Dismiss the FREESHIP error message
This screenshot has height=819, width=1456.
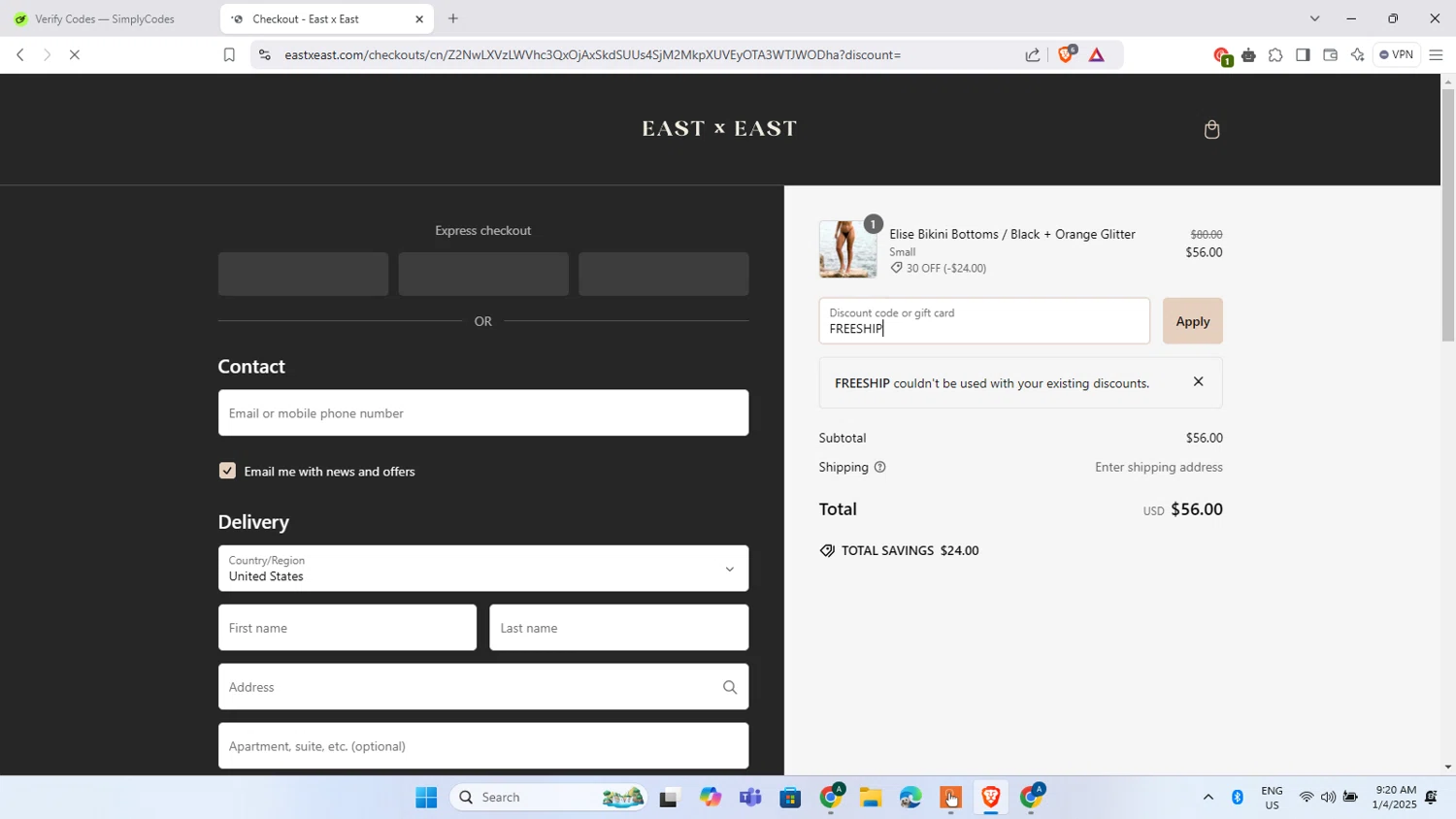click(1198, 381)
